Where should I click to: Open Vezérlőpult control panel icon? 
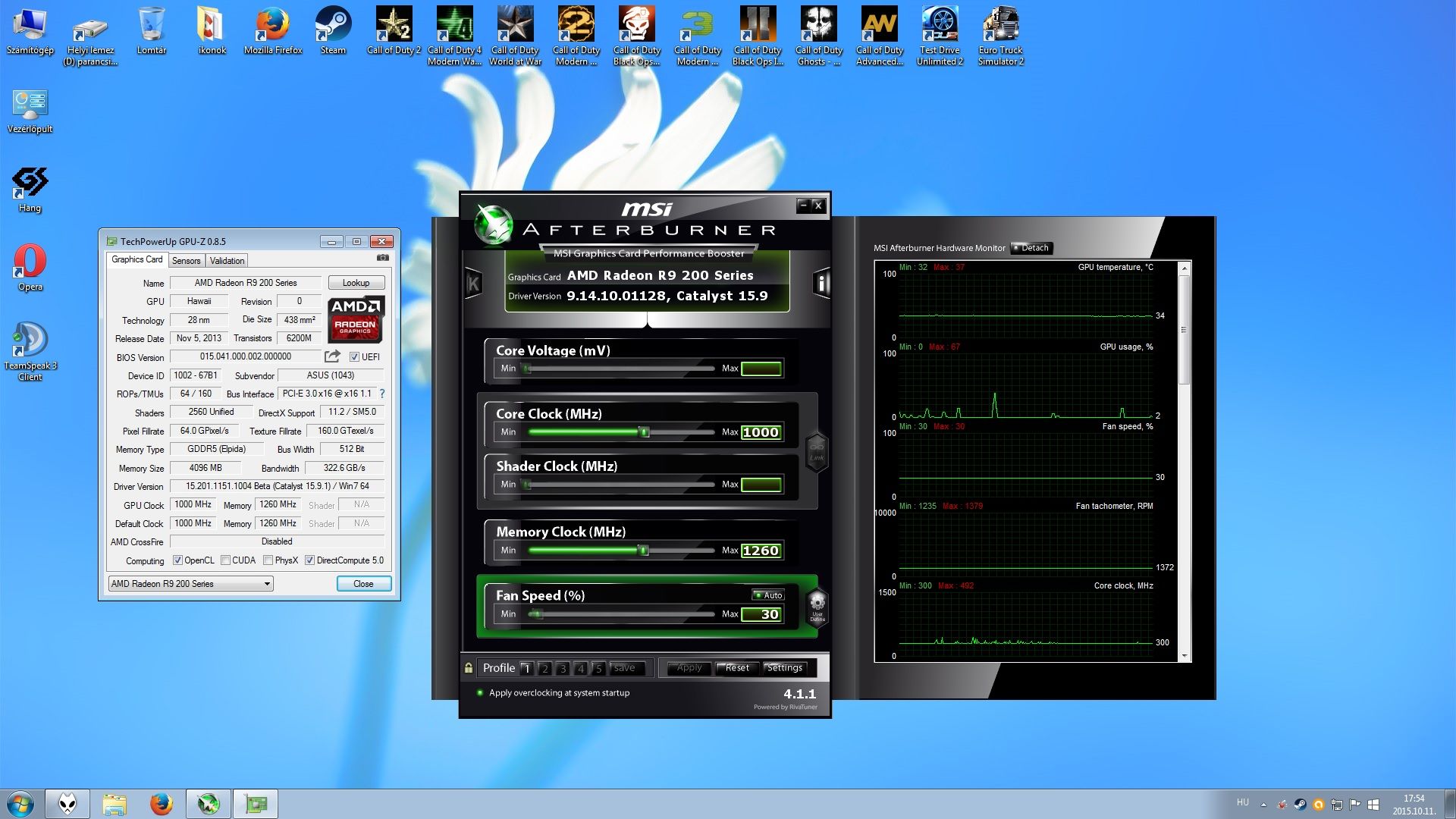(x=30, y=111)
